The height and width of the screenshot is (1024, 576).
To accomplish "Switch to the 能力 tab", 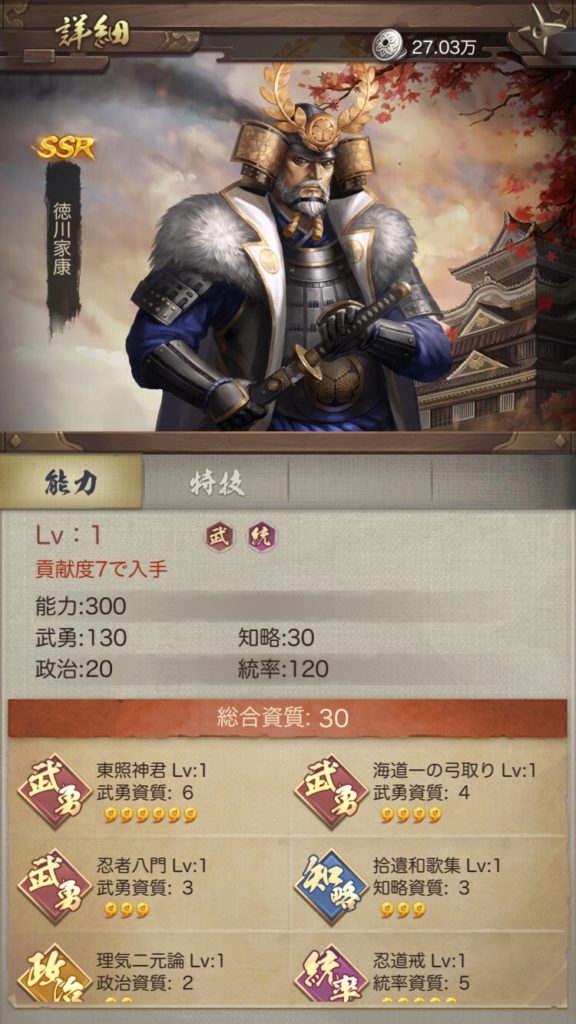I will pyautogui.click(x=71, y=482).
